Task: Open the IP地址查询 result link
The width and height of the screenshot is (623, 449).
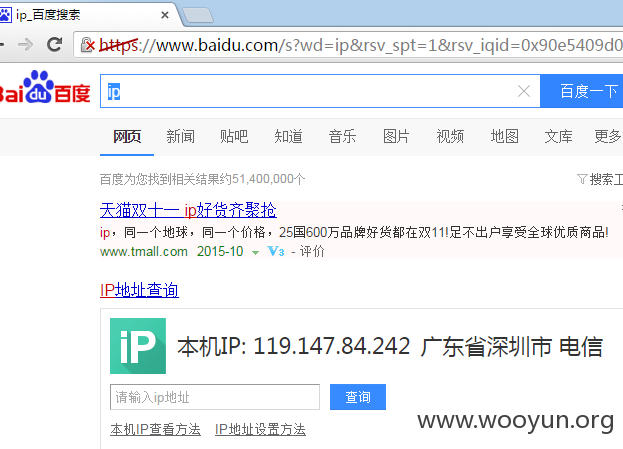Action: click(x=139, y=290)
